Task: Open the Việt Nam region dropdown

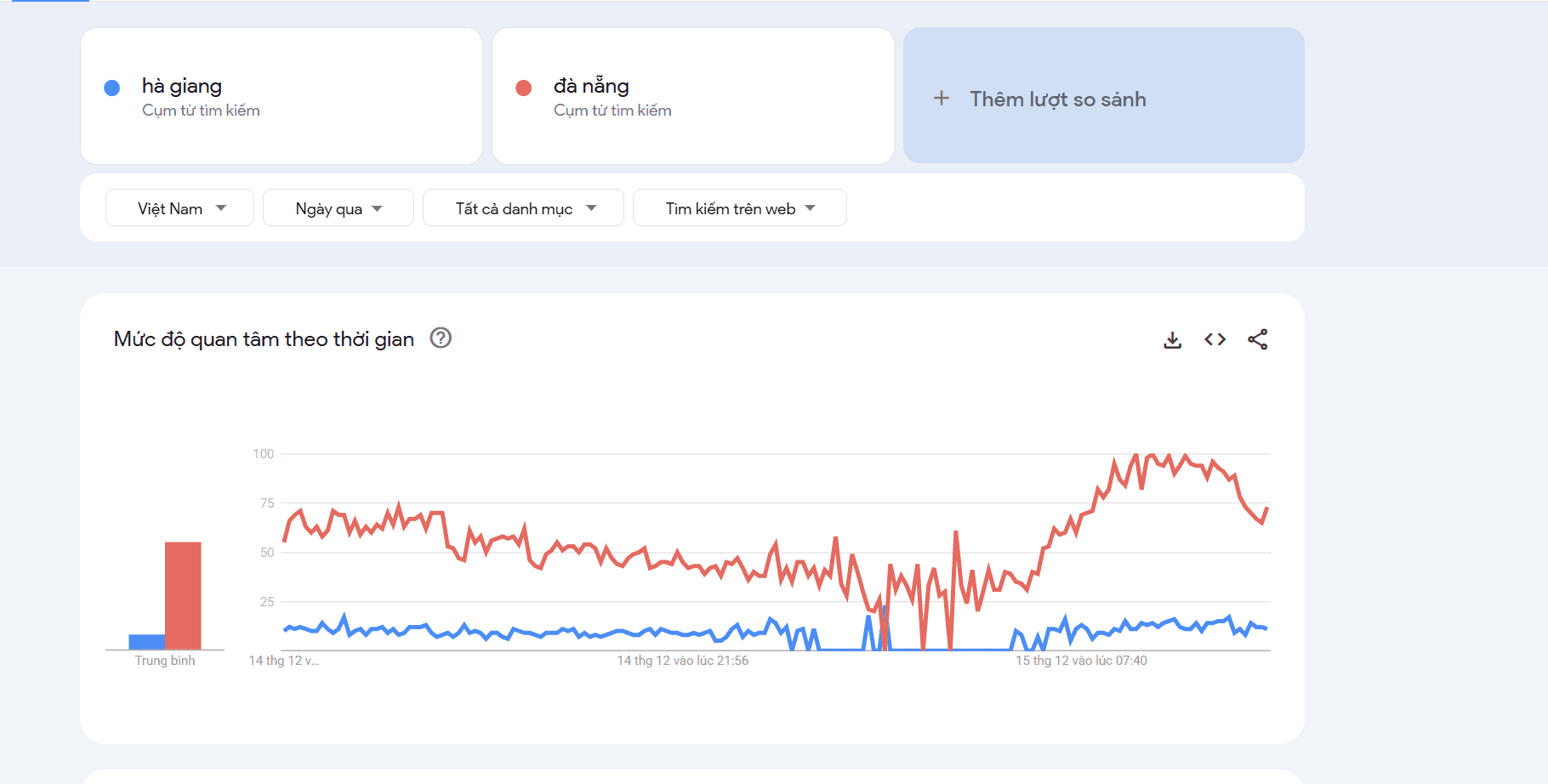Action: coord(179,207)
